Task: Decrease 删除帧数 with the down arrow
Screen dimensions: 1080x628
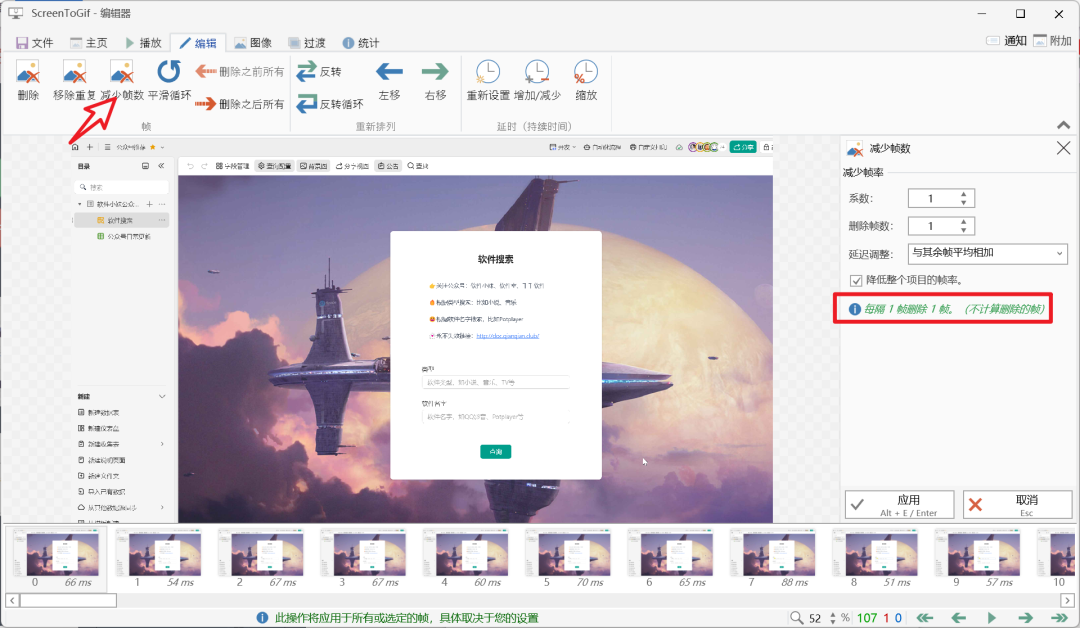Action: (964, 231)
